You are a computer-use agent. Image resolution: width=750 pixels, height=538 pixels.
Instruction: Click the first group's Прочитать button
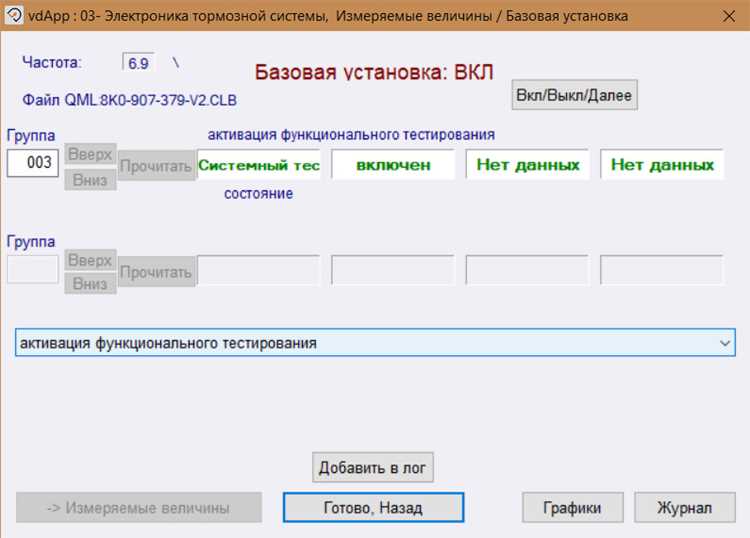click(x=156, y=166)
